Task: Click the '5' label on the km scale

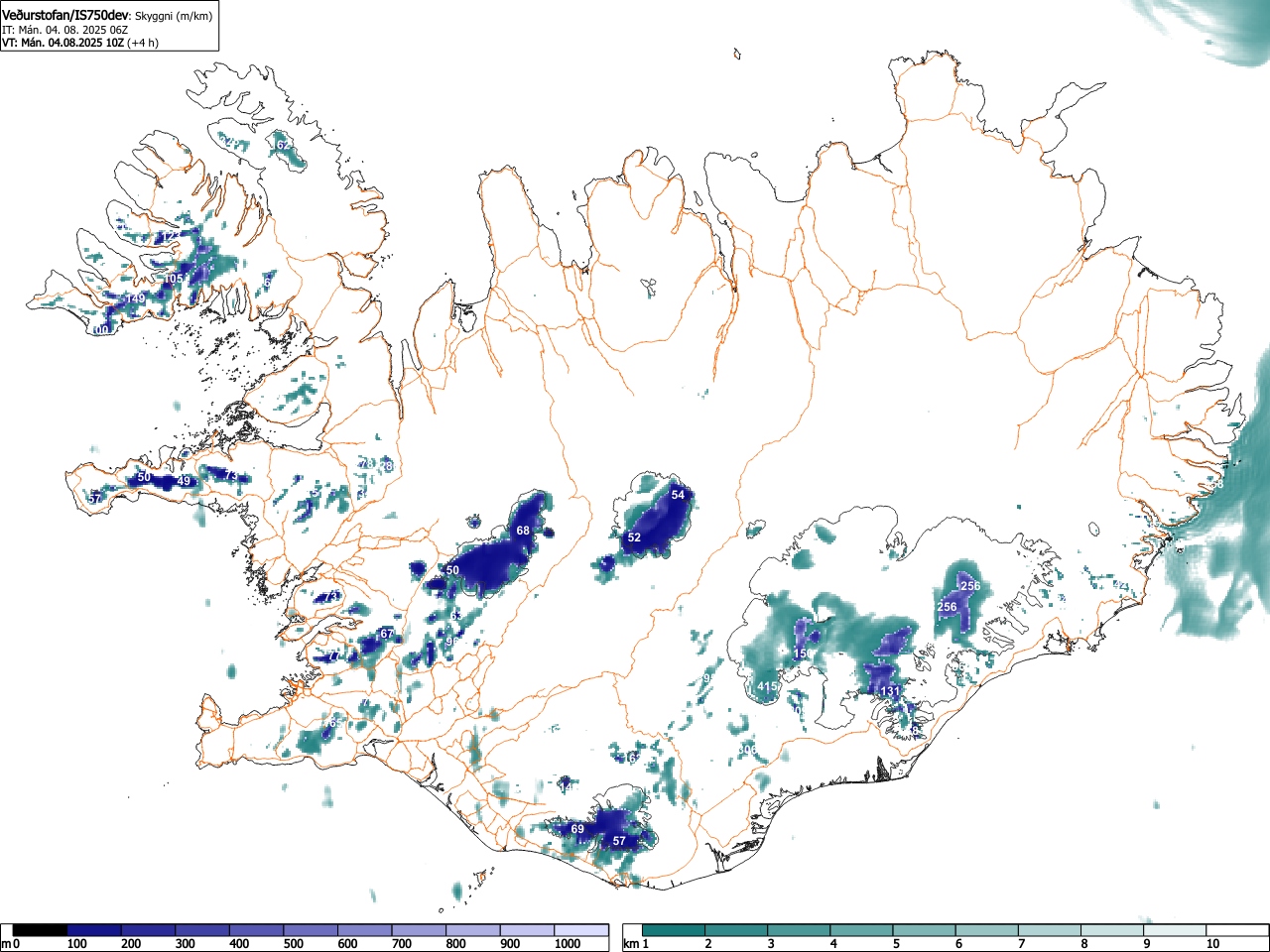Action: point(896,944)
